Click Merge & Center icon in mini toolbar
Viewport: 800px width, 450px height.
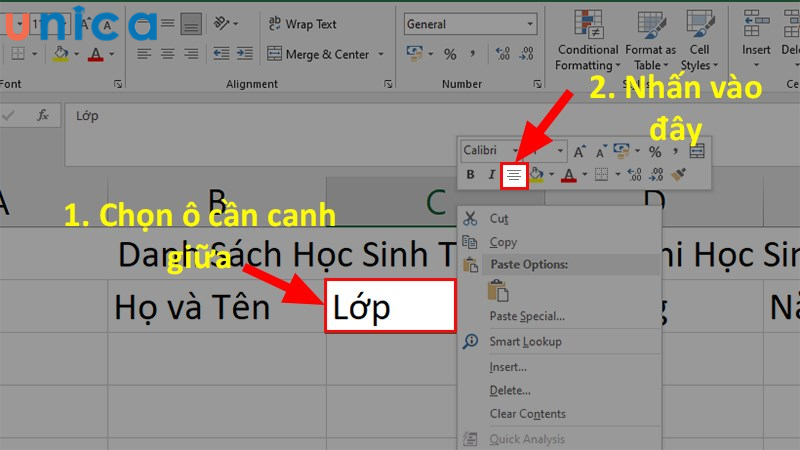tap(696, 151)
